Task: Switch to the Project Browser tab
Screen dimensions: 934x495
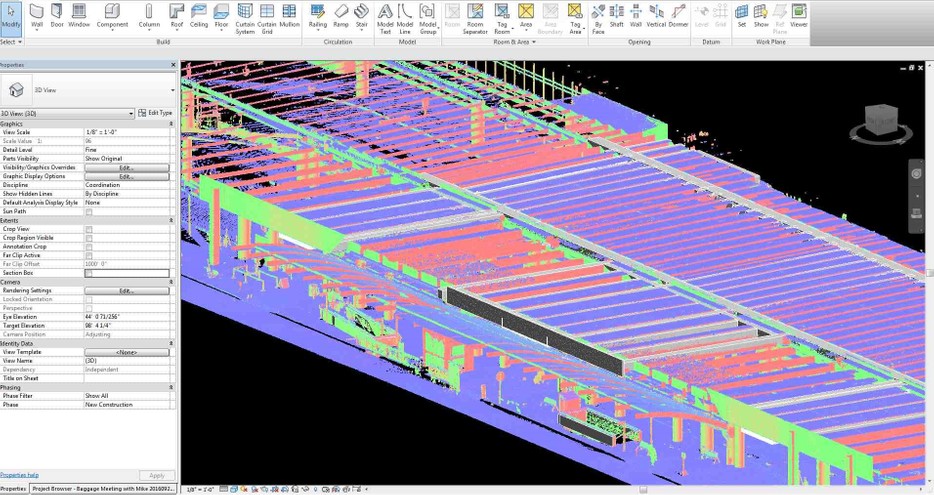Action: tap(103, 489)
